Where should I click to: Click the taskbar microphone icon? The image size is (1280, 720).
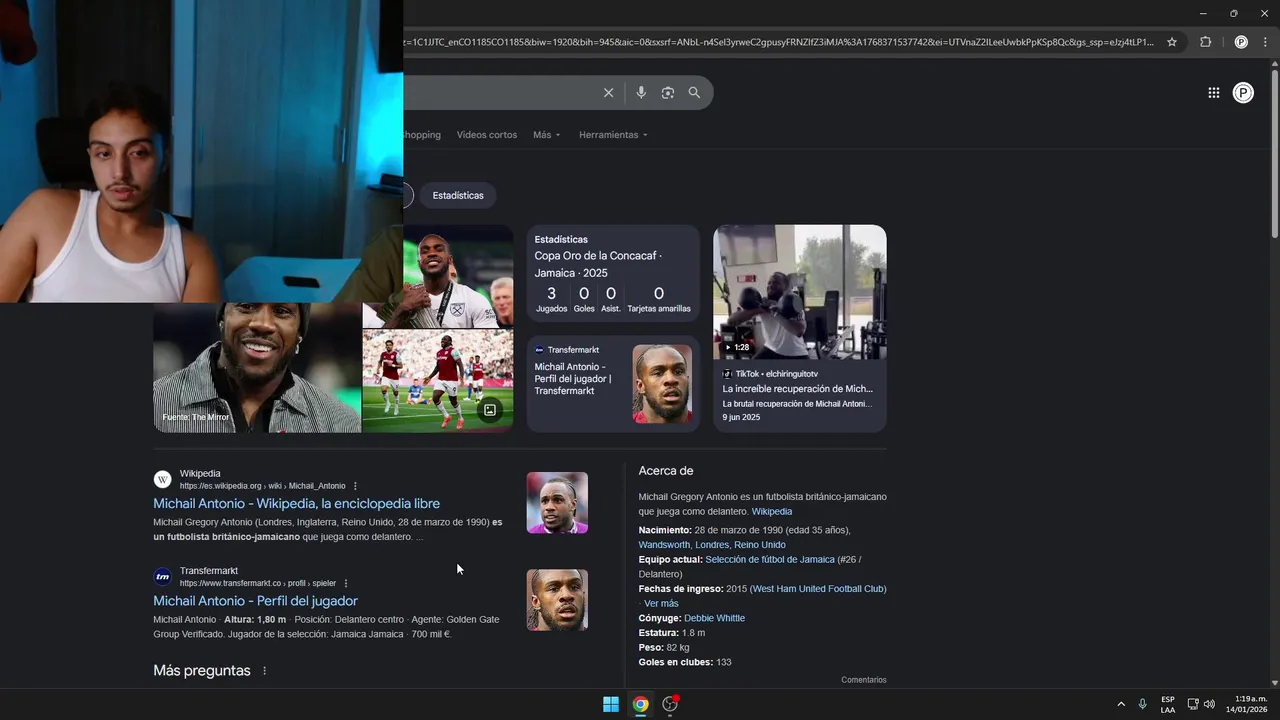pos(1142,704)
